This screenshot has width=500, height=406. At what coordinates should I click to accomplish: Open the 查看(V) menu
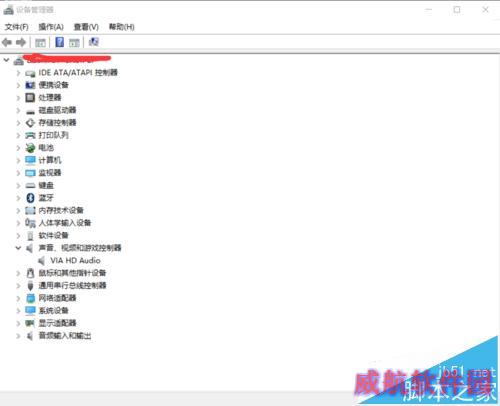86,27
